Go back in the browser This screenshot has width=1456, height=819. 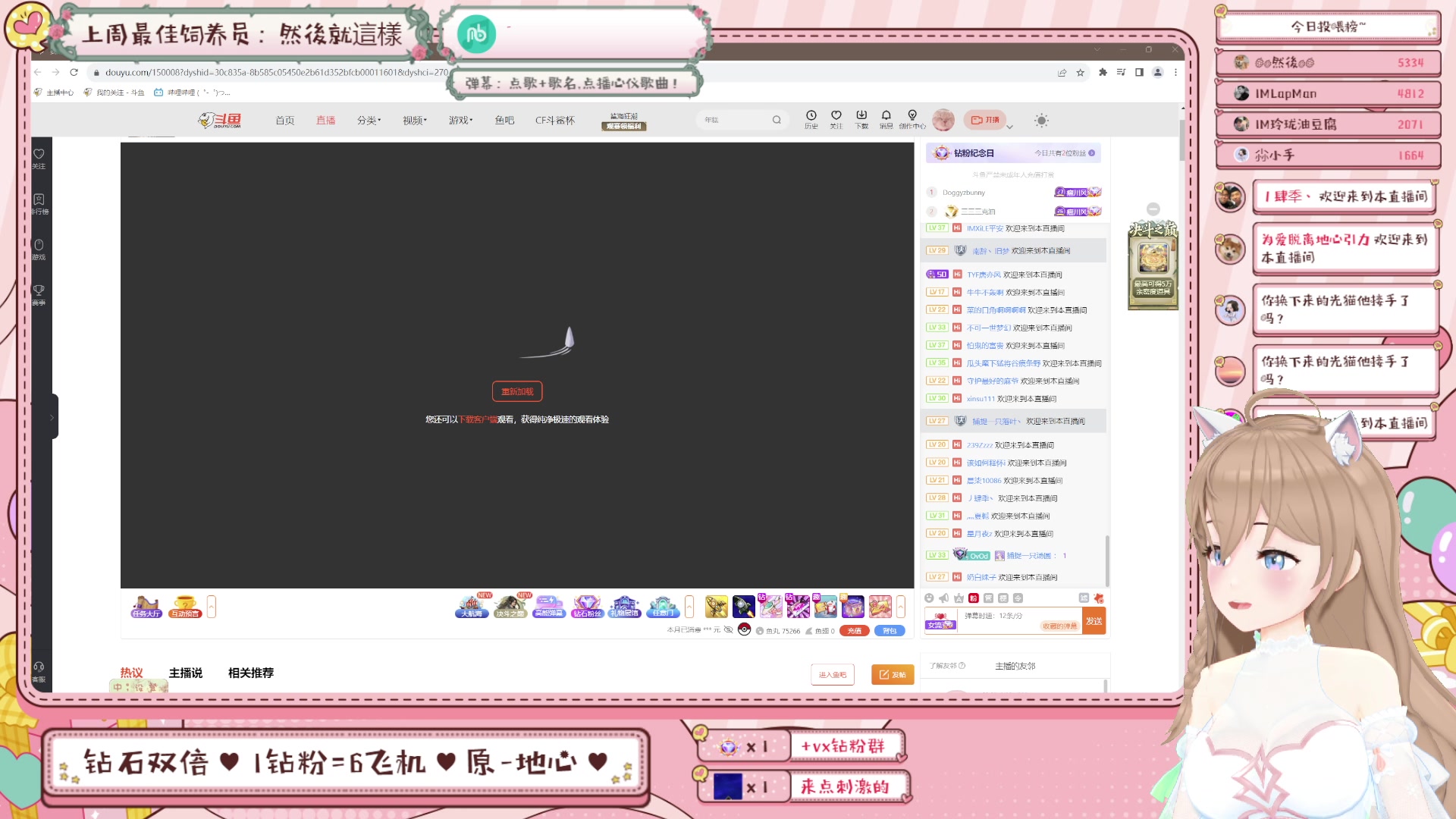click(x=37, y=72)
